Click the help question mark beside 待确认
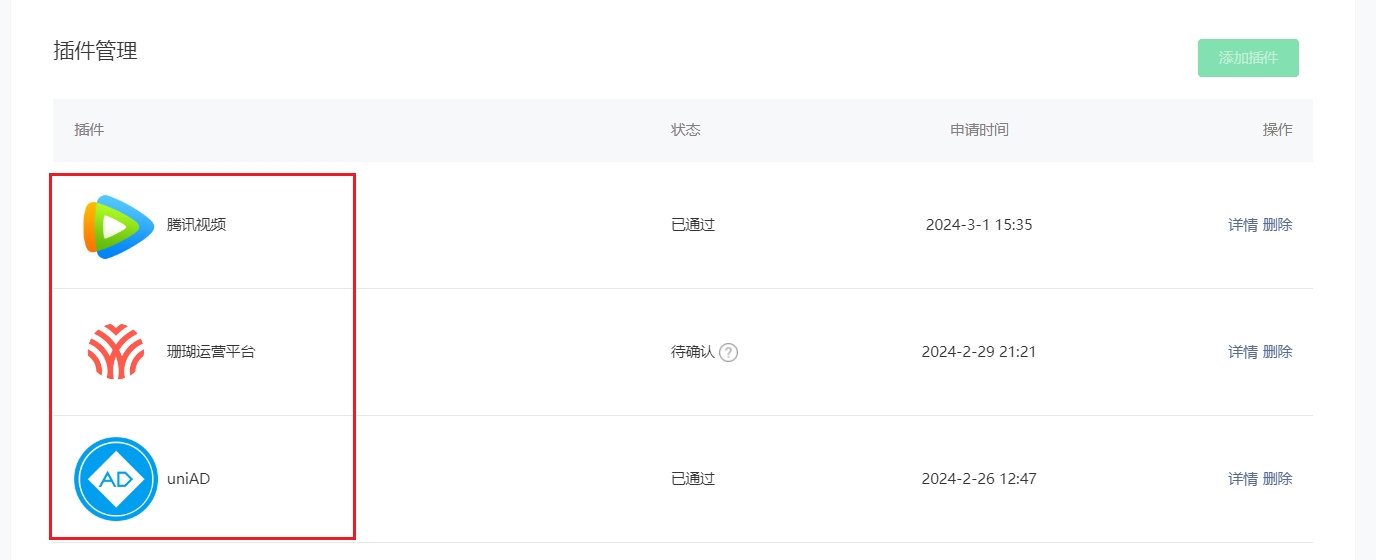Image resolution: width=1376 pixels, height=560 pixels. (729, 352)
